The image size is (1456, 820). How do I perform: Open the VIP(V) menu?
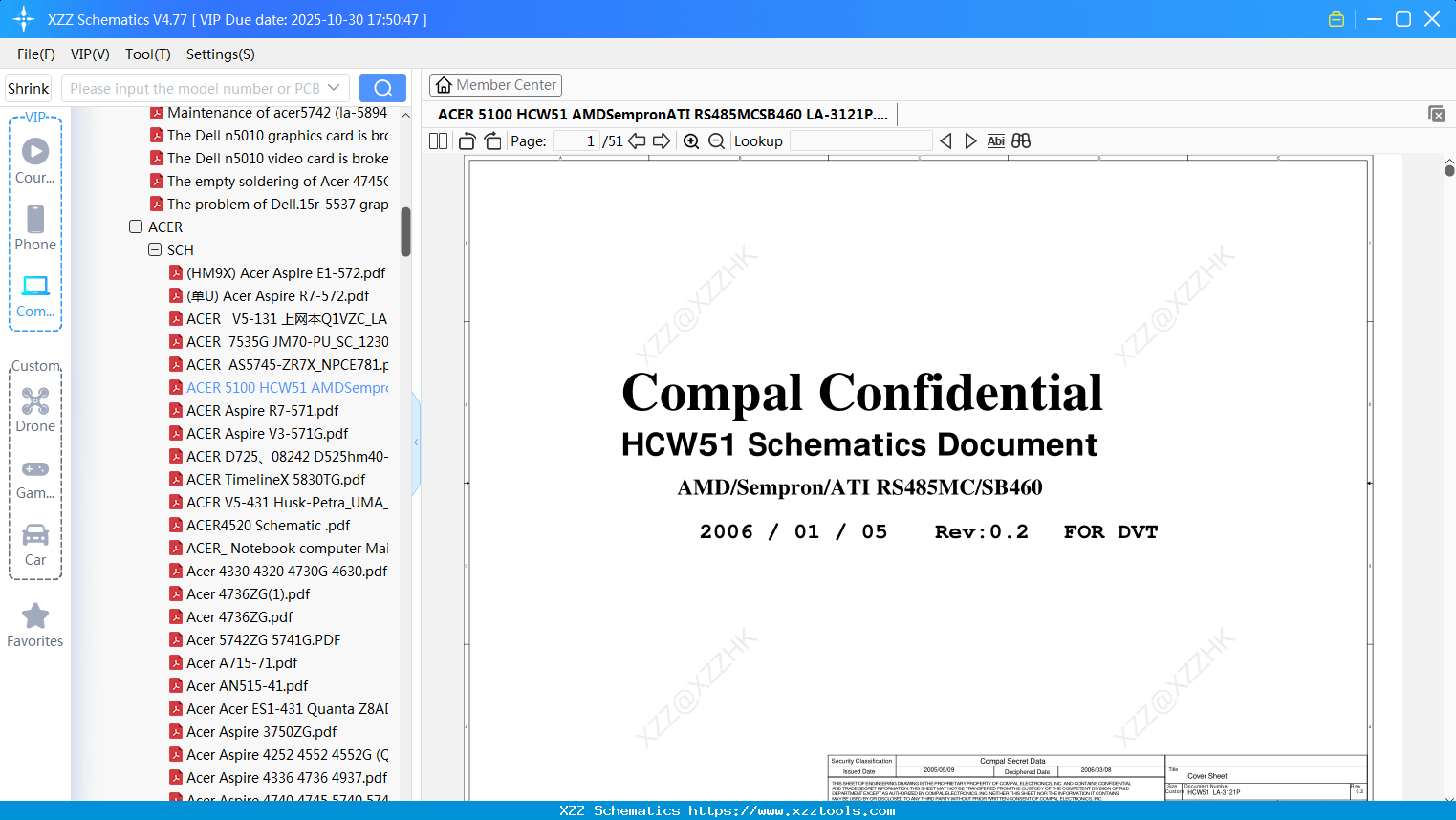pos(90,54)
